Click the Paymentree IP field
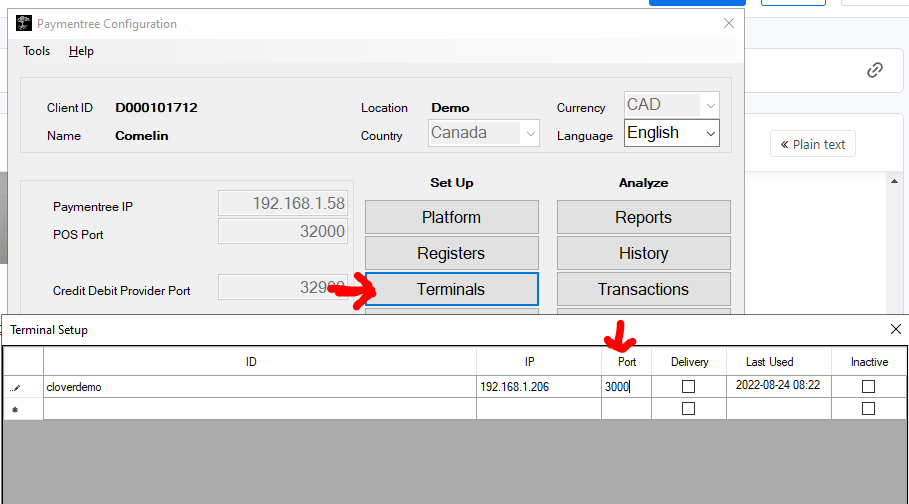The height and width of the screenshot is (504, 909). 283,203
